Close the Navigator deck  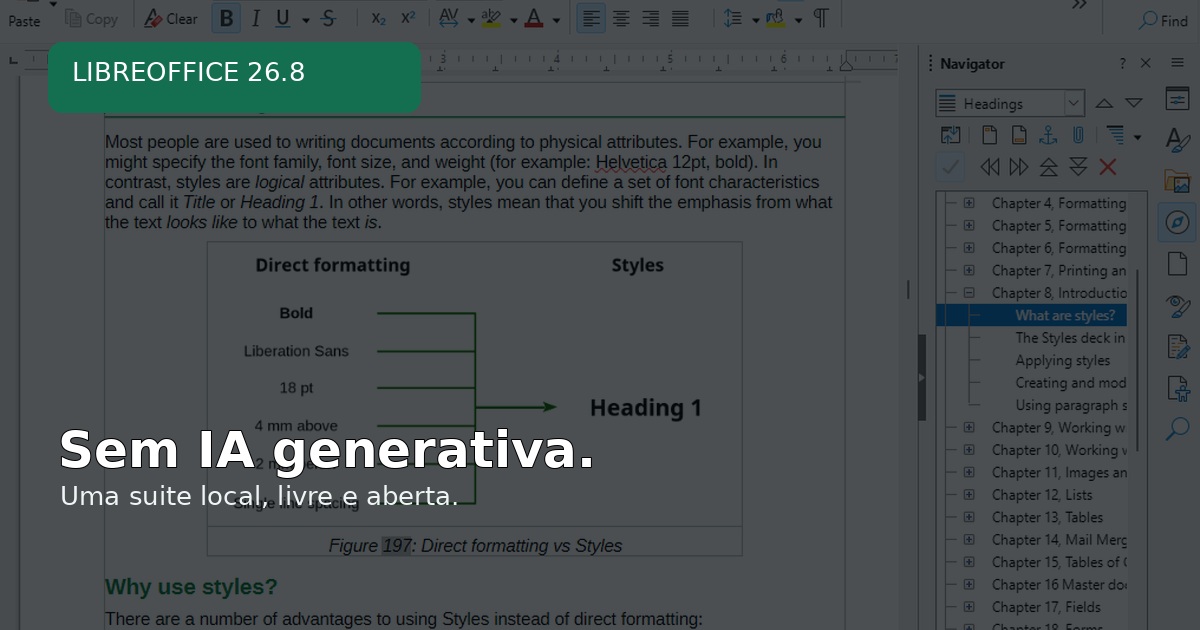1146,63
